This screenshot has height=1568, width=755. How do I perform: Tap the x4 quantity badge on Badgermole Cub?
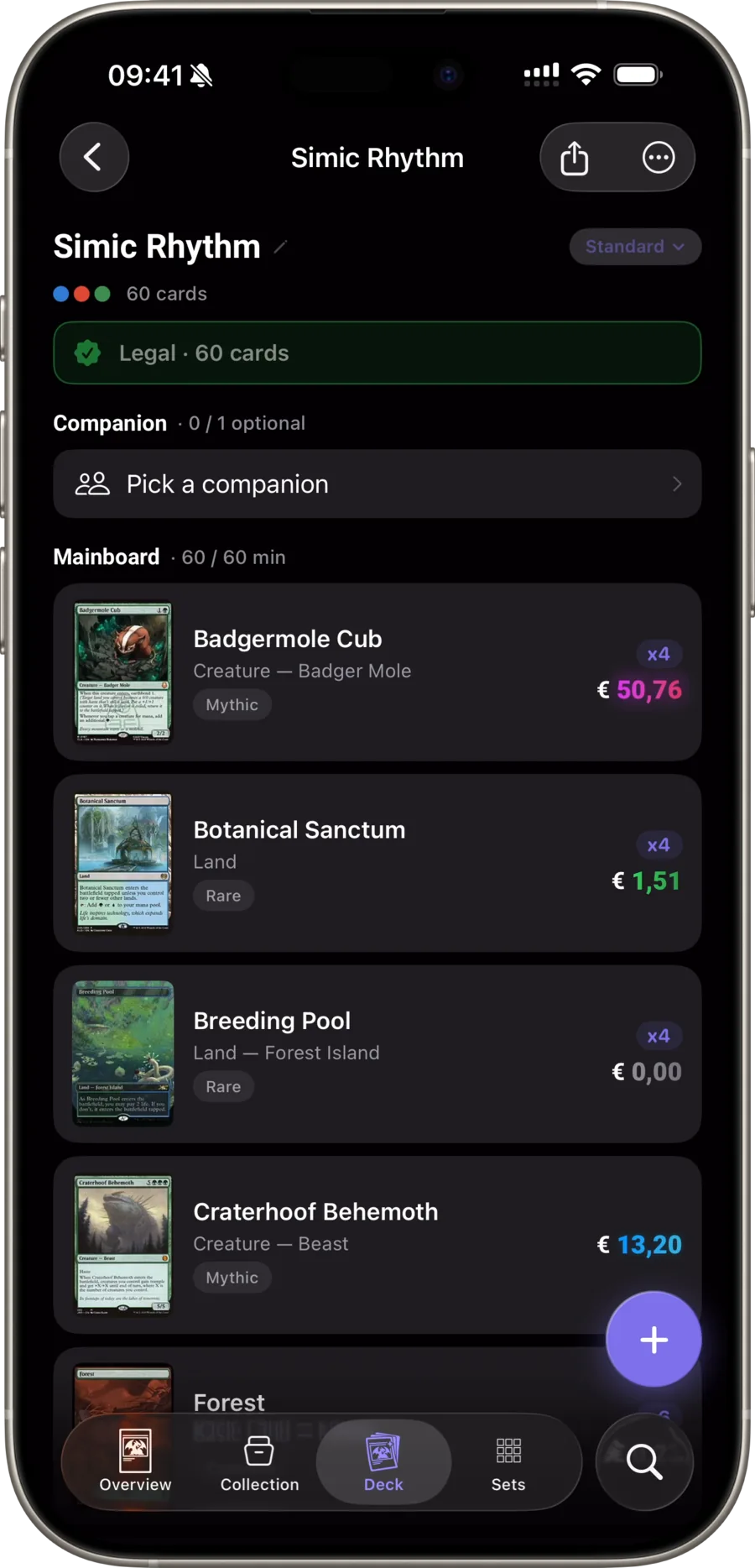[x=659, y=654]
